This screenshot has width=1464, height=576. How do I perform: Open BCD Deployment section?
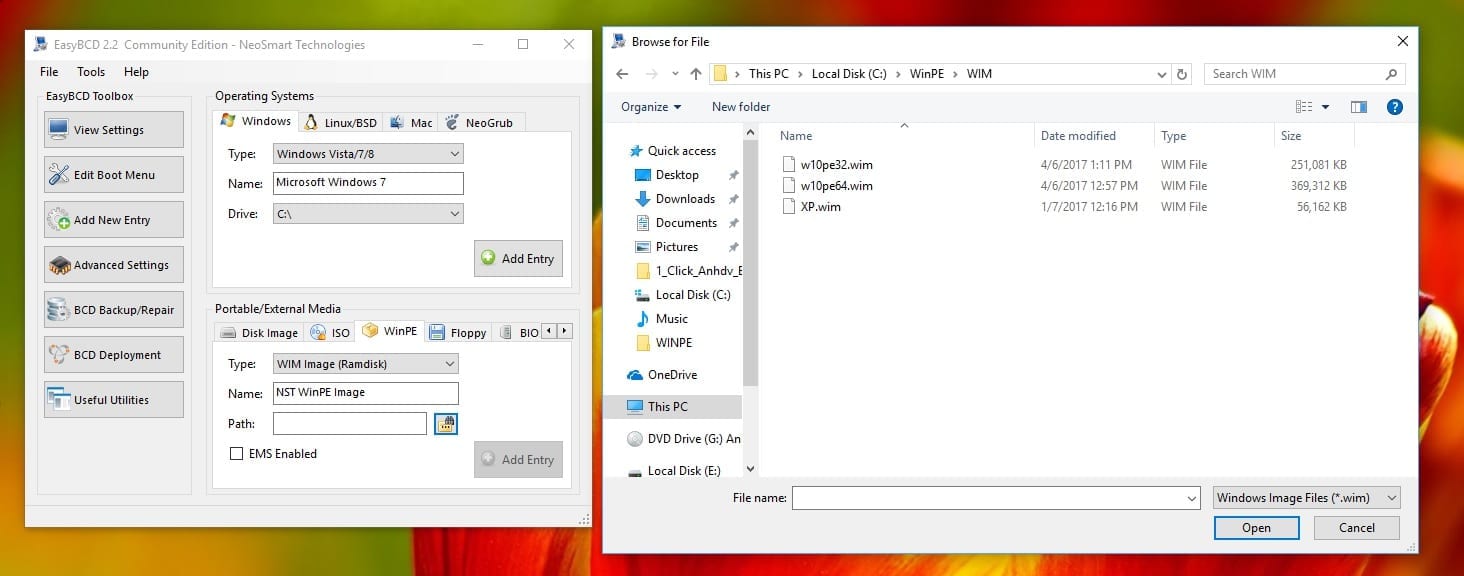113,355
